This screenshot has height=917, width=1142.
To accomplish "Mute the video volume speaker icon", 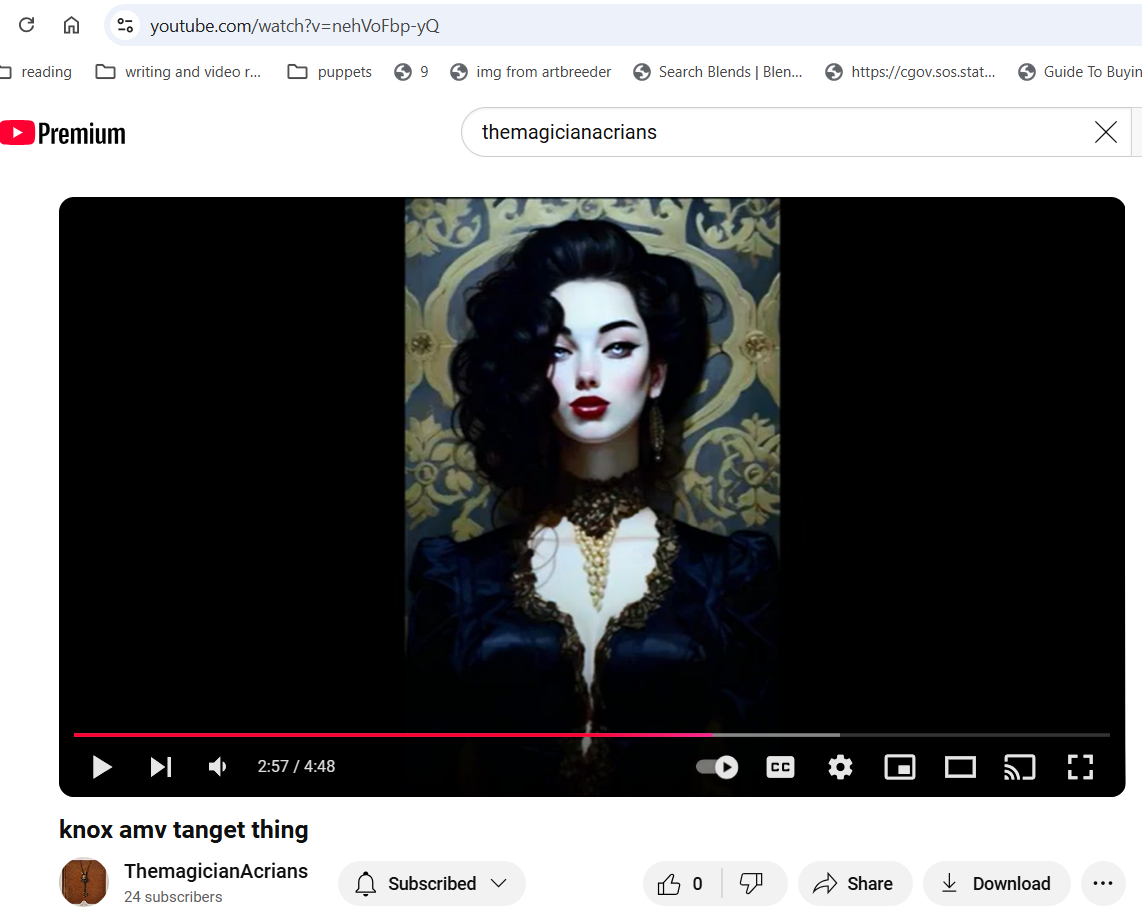I will 218,767.
